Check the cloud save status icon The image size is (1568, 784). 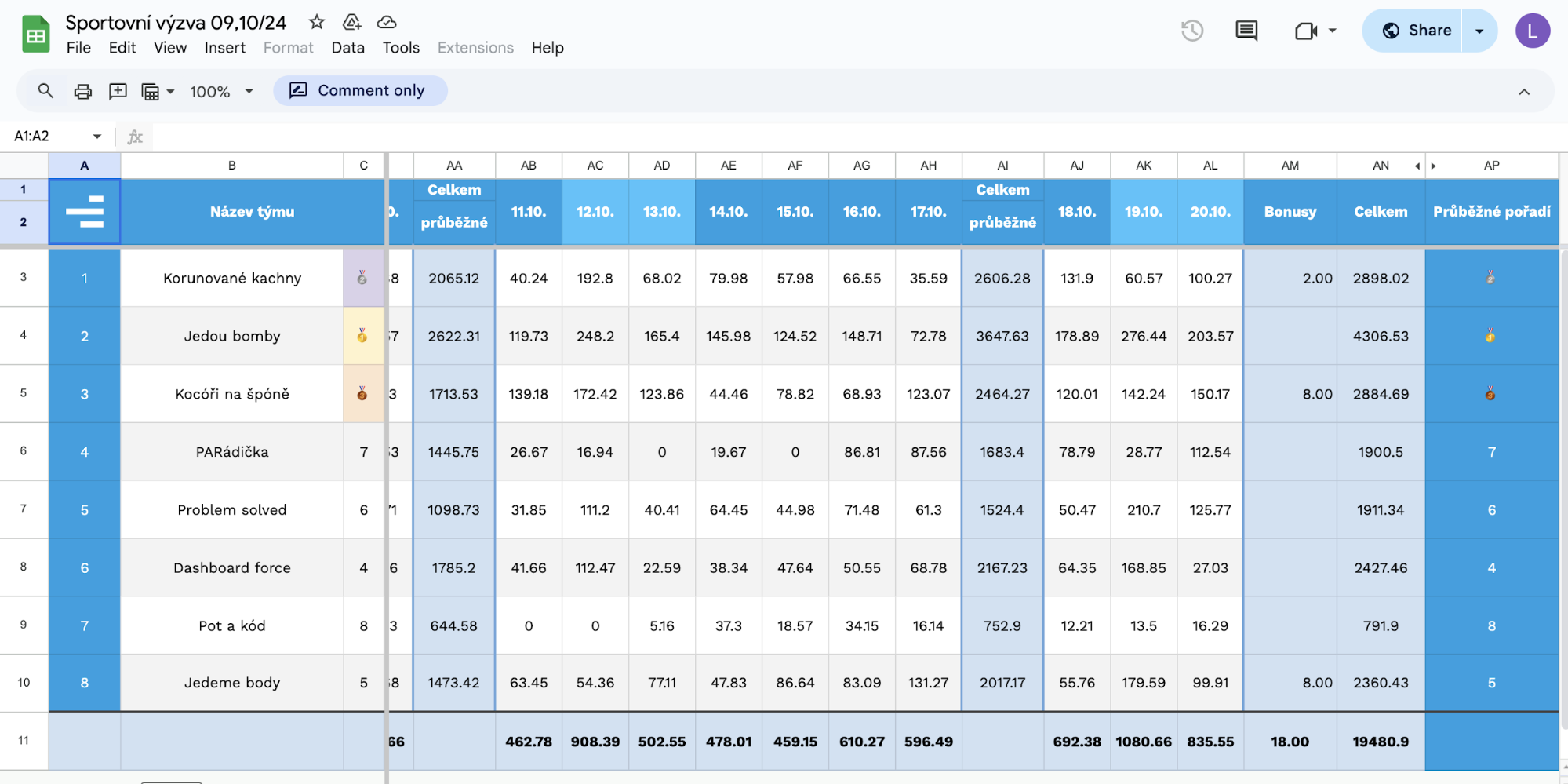(387, 22)
